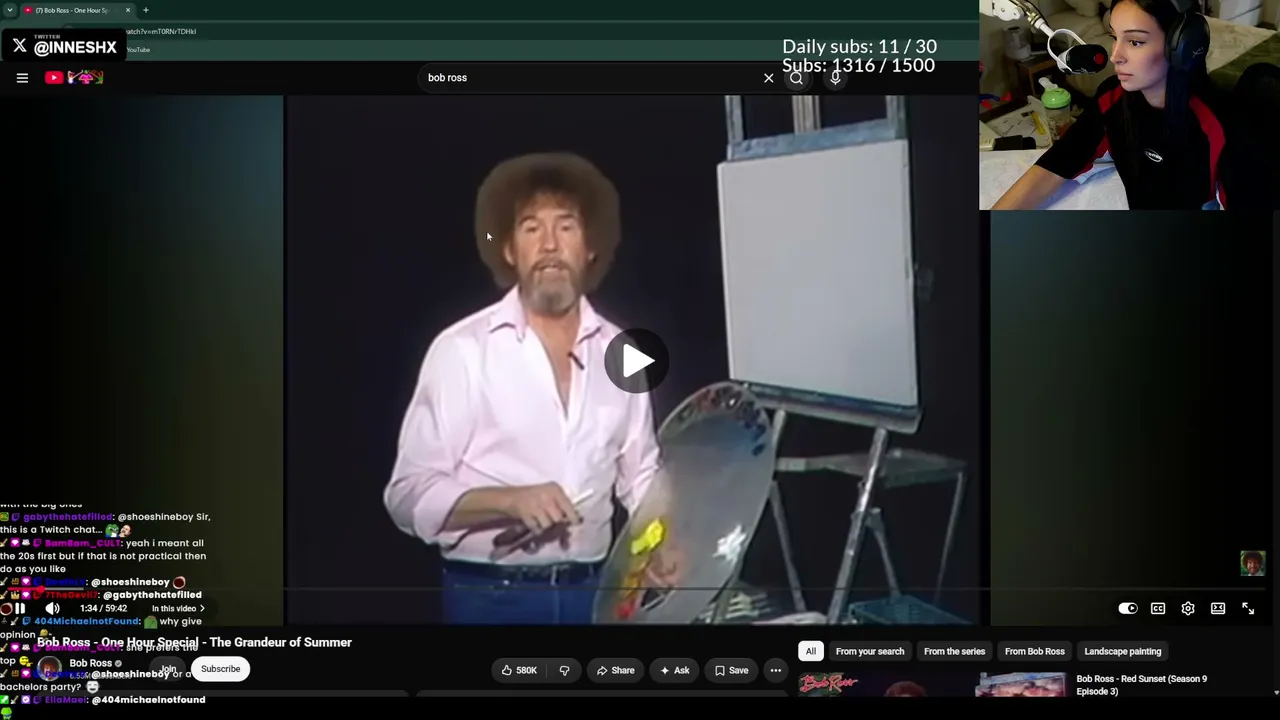Mute the video volume speaker icon
Viewport: 1280px width, 720px height.
pyautogui.click(x=52, y=608)
